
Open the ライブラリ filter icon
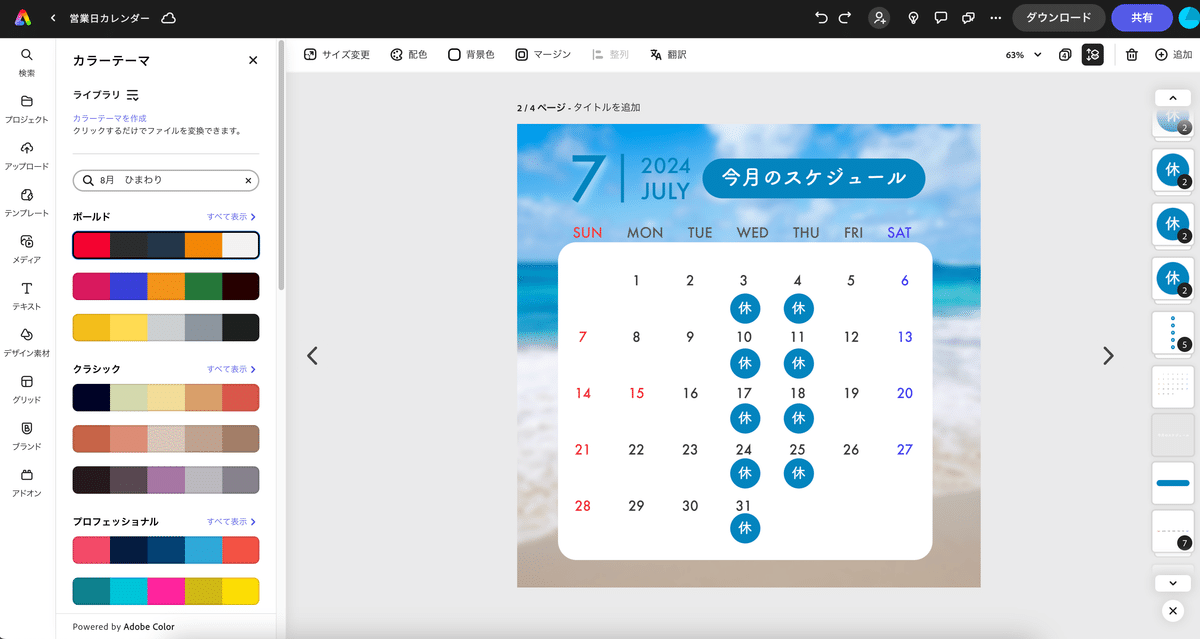click(x=132, y=95)
